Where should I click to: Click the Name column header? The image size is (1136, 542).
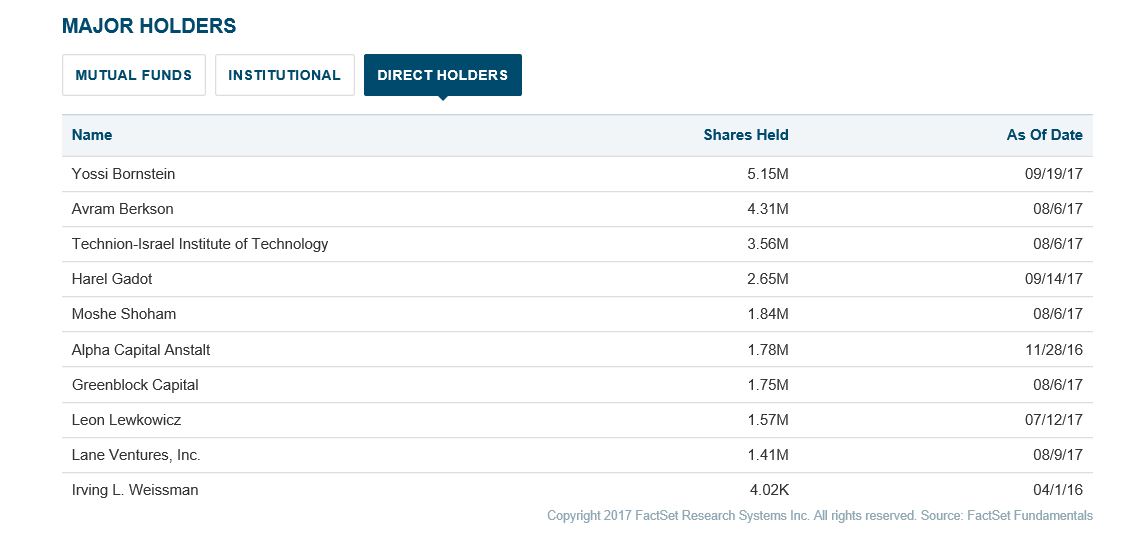coord(92,135)
